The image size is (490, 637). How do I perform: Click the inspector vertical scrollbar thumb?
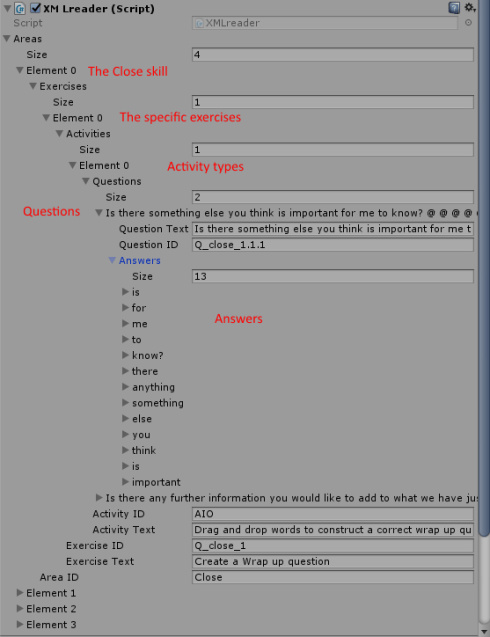[x=483, y=268]
